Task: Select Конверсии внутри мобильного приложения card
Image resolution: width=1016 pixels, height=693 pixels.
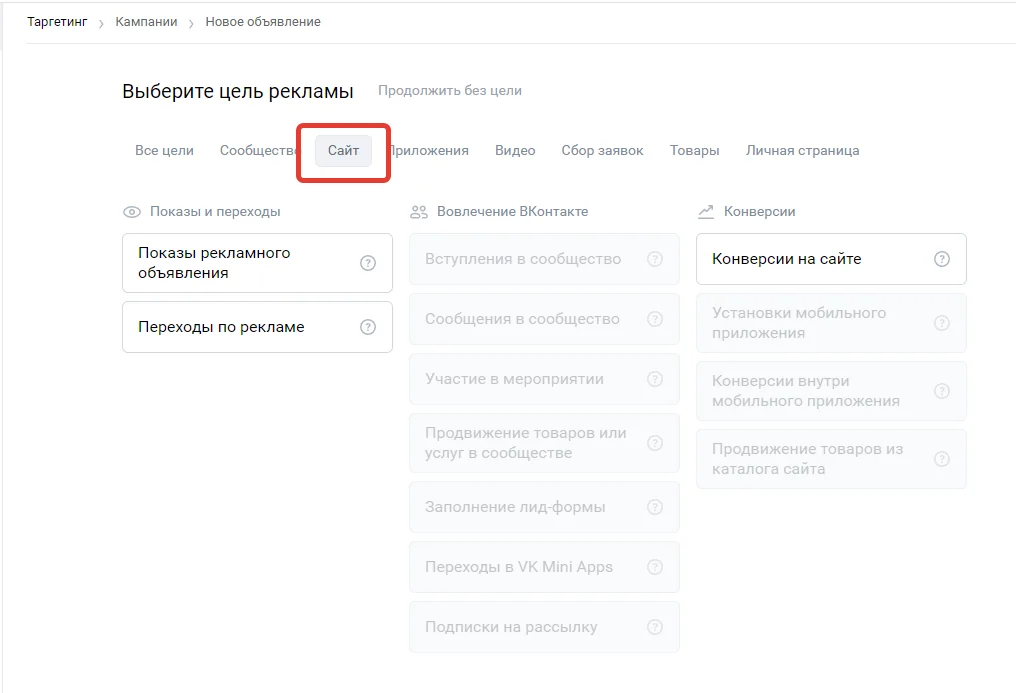Action: coord(831,391)
